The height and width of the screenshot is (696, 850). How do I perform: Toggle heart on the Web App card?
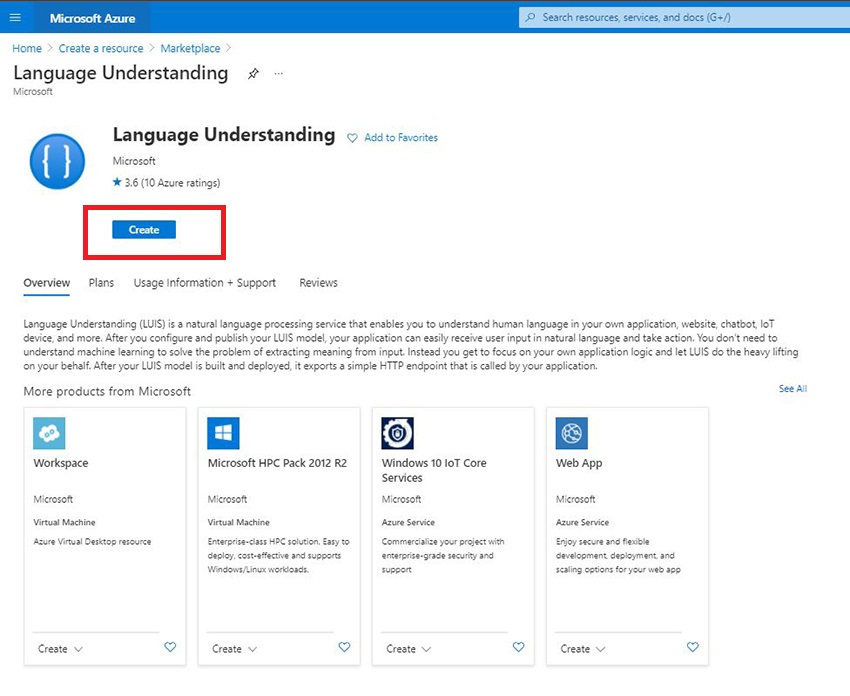pyautogui.click(x=692, y=648)
